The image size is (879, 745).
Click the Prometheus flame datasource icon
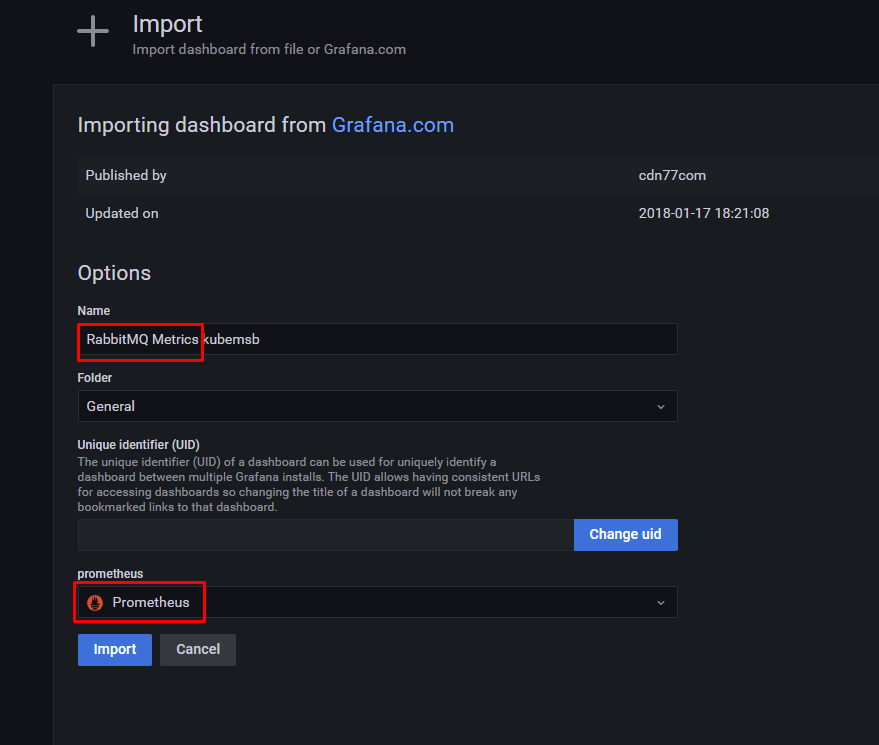click(95, 603)
